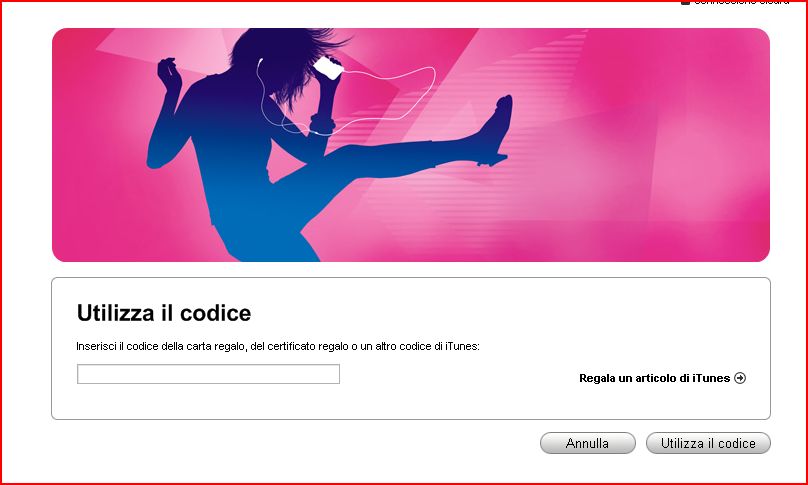Viewport: 808px width, 485px height.
Task: Click the striped pink area of banner
Action: (541, 129)
